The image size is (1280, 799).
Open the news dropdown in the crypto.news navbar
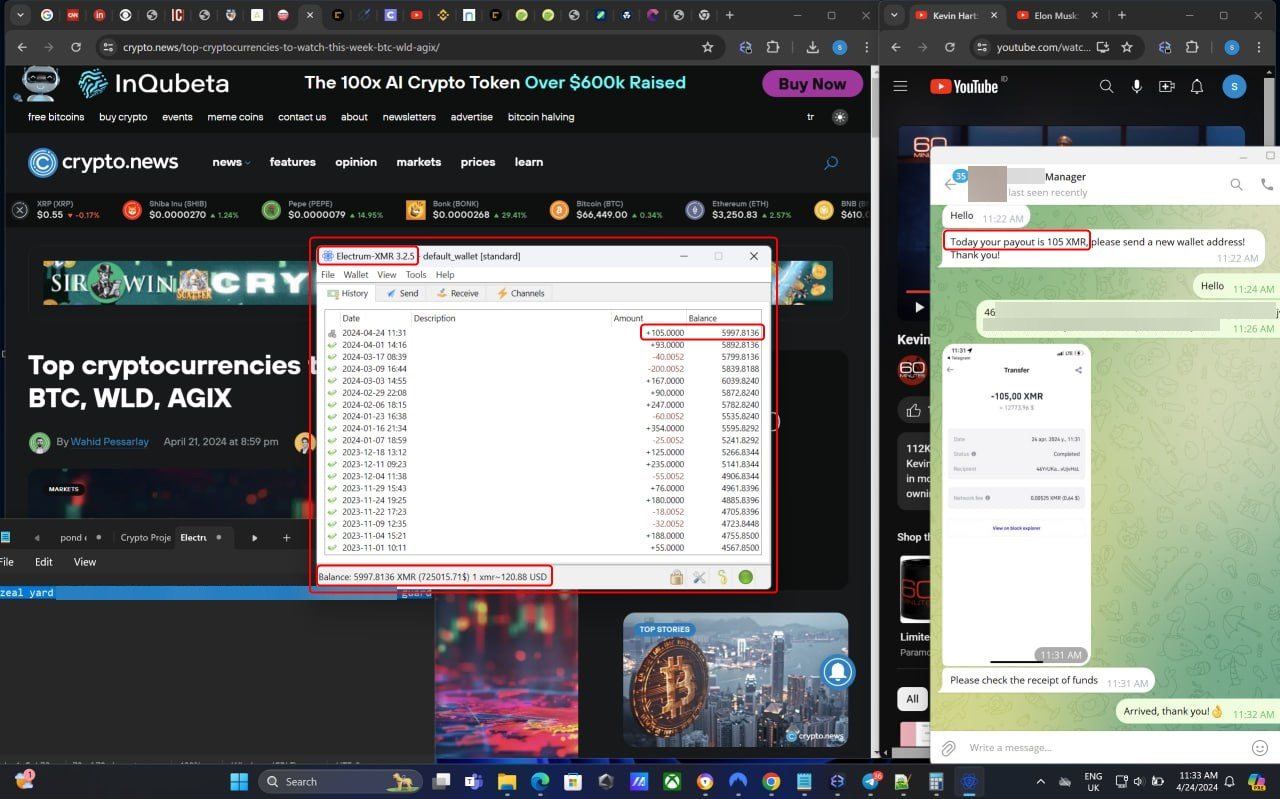point(231,162)
